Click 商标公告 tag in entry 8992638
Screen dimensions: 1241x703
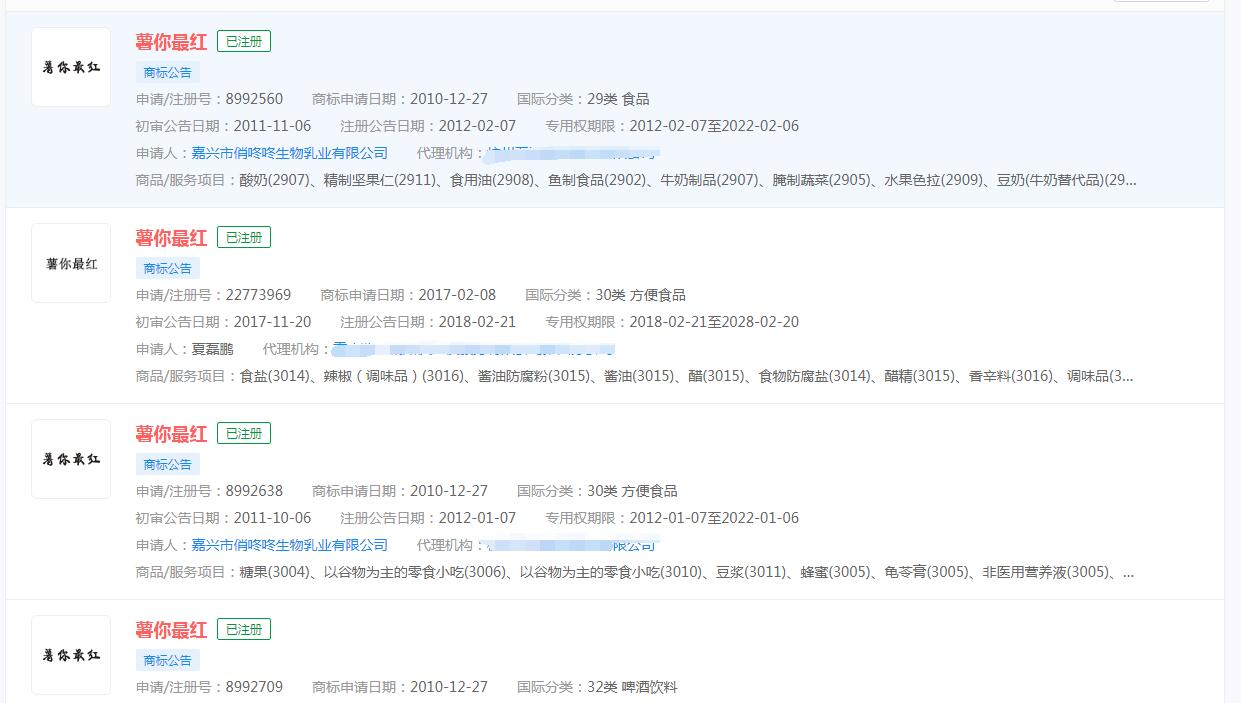point(168,464)
